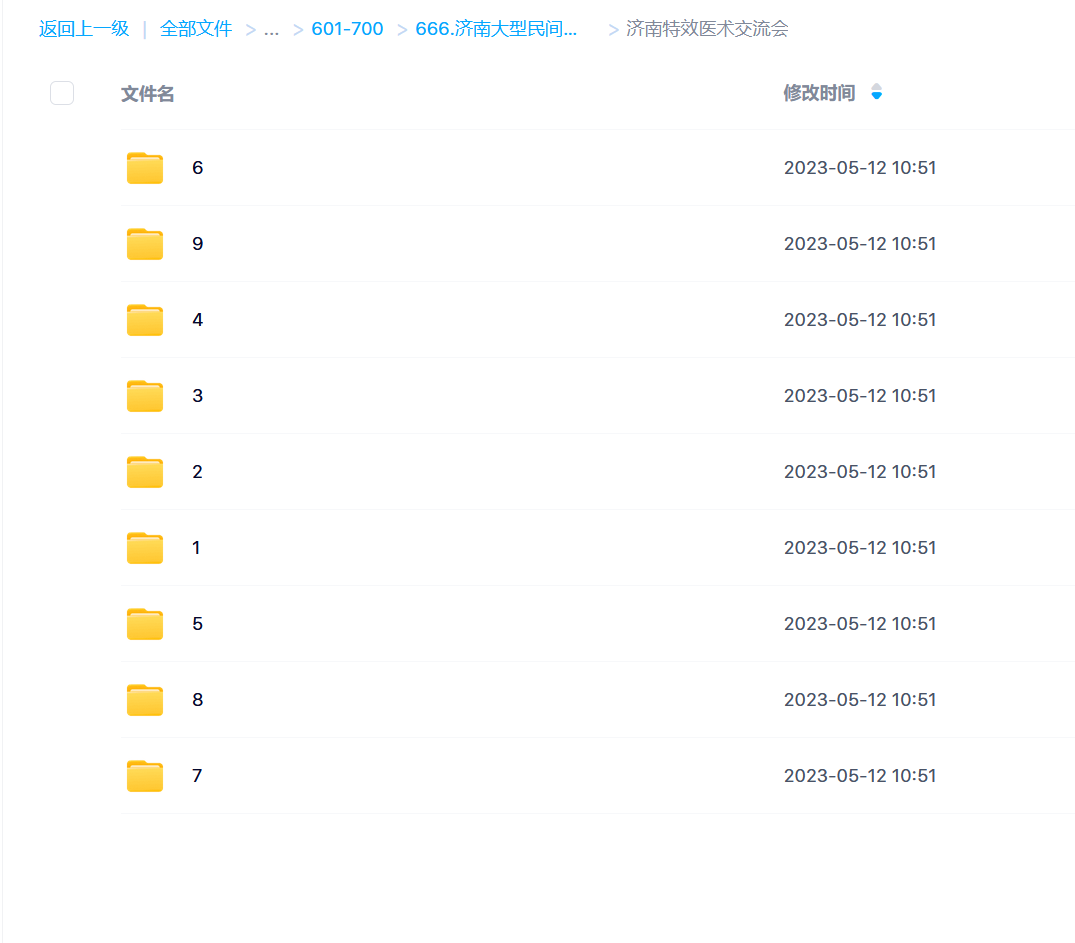The height and width of the screenshot is (943, 1075).
Task: Open folder 8 by clicking its folder icon
Action: pyautogui.click(x=144, y=699)
